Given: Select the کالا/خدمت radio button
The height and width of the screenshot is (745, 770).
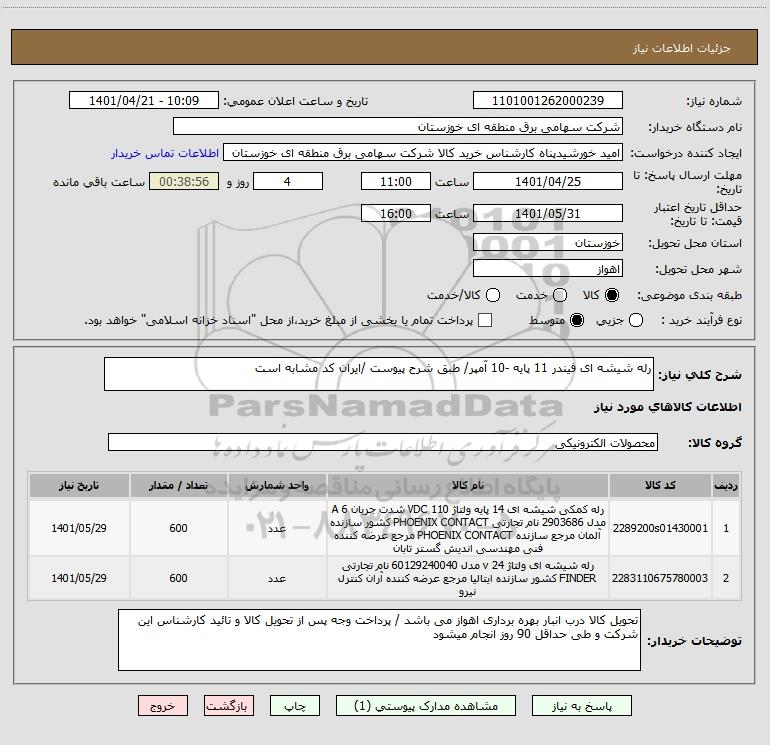Looking at the screenshot, I should [x=493, y=295].
